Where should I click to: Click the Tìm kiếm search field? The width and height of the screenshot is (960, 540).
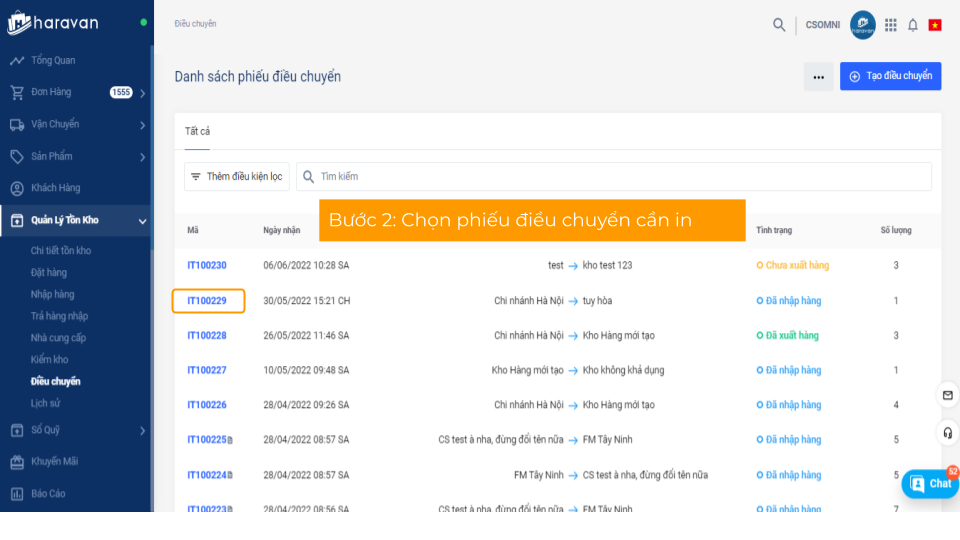[x=614, y=176]
